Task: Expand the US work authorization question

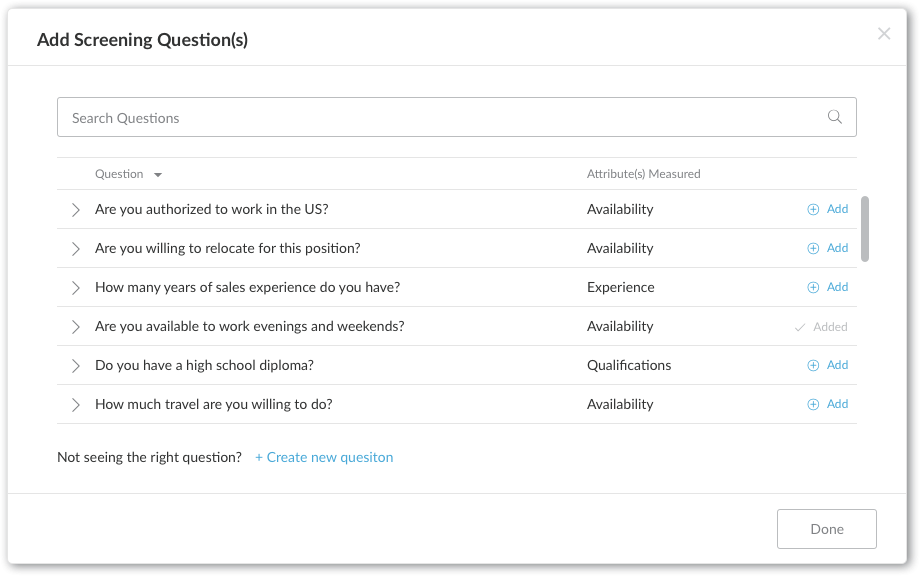Action: 76,209
